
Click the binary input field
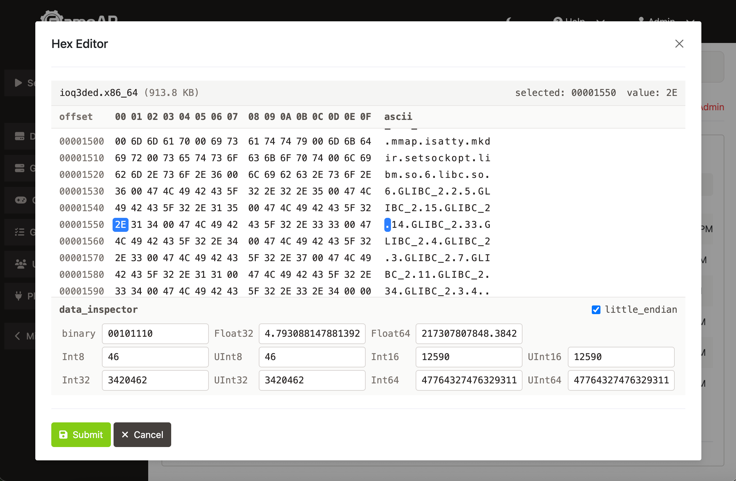pos(155,334)
